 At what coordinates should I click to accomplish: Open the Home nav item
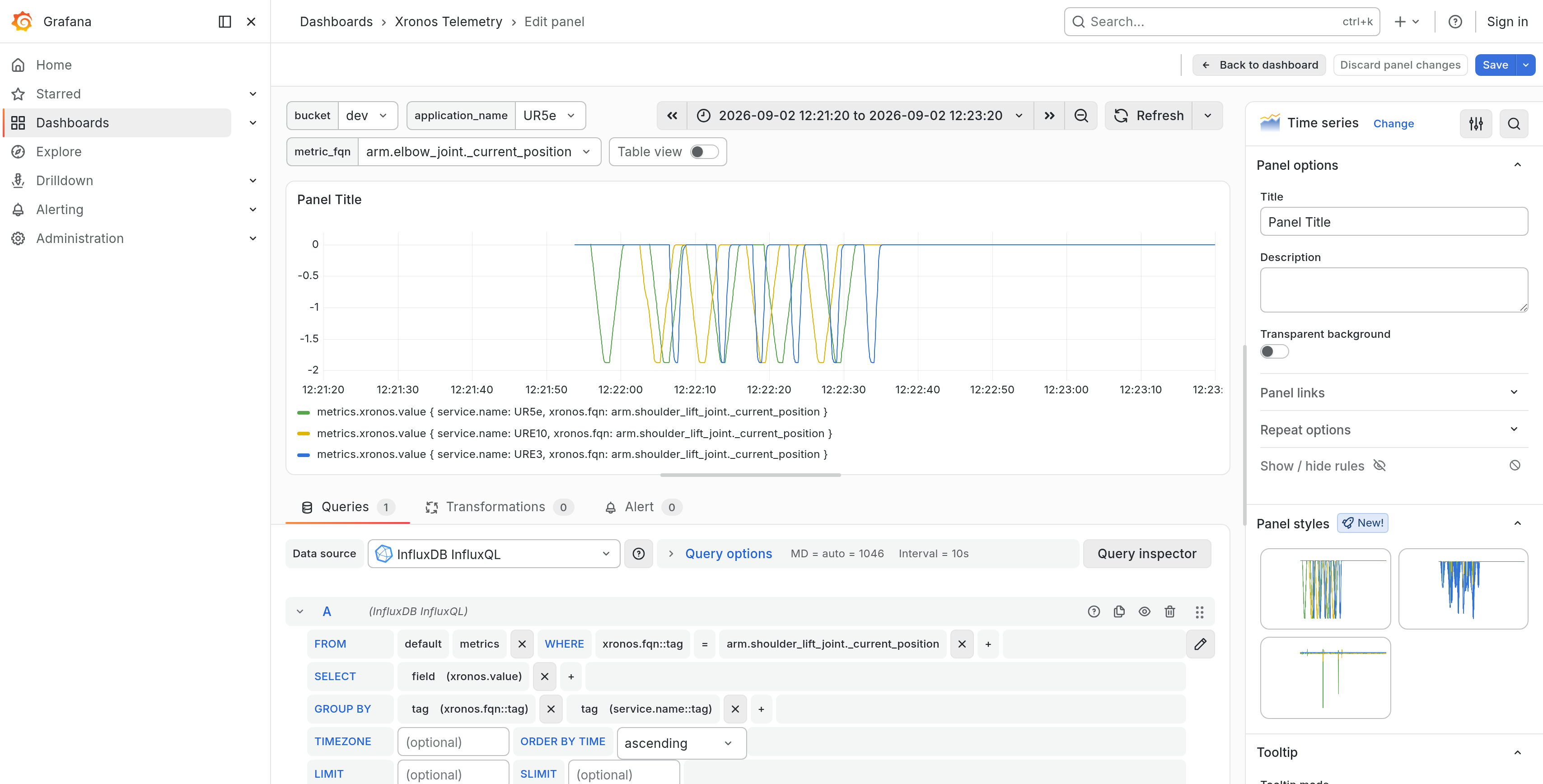point(54,65)
